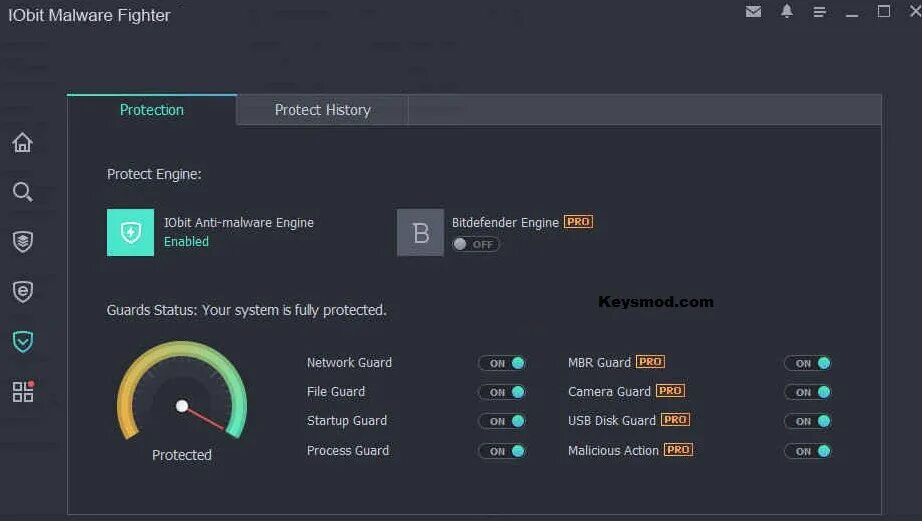Click the Malicious Action label
This screenshot has width=922, height=521.
tap(613, 450)
